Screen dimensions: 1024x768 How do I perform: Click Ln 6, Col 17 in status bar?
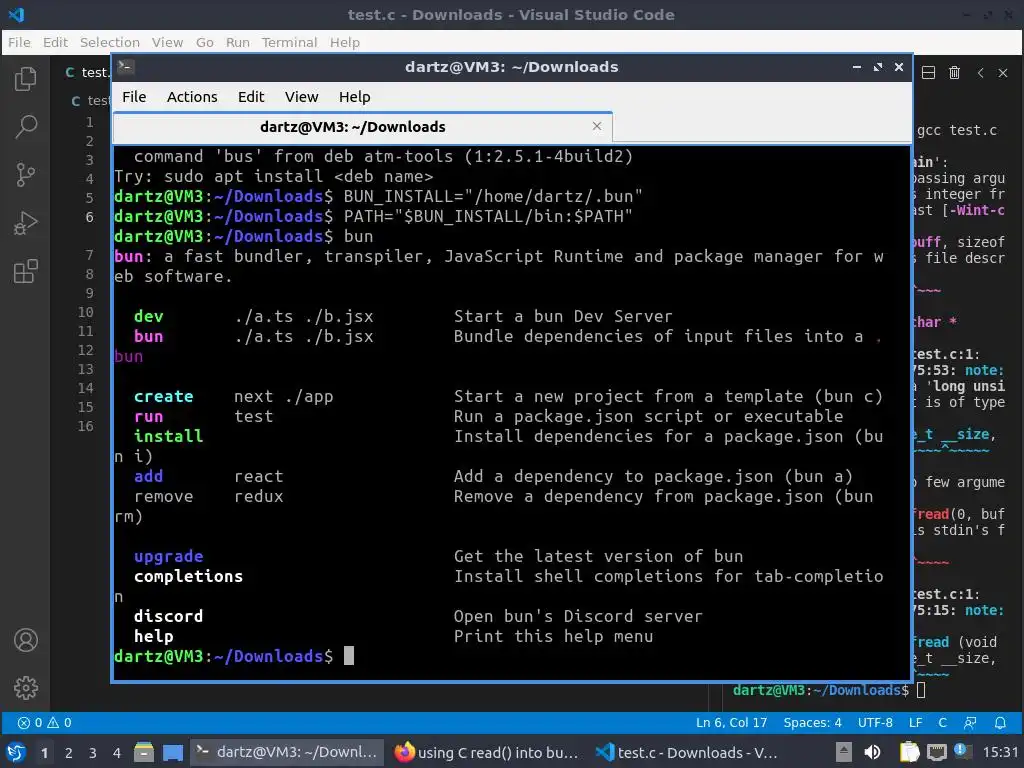(731, 722)
